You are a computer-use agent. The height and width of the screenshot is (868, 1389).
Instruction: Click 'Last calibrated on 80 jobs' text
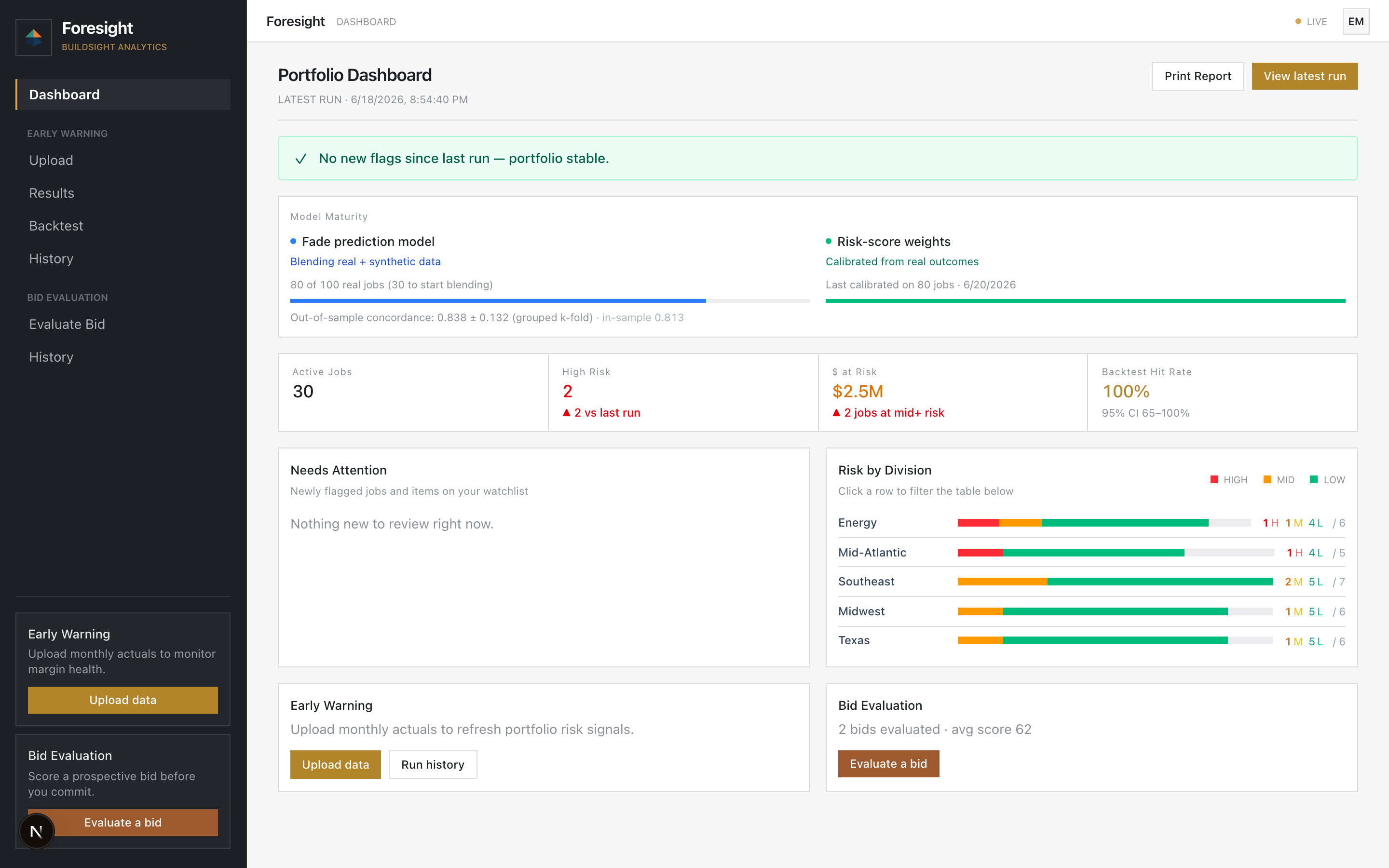(920, 285)
